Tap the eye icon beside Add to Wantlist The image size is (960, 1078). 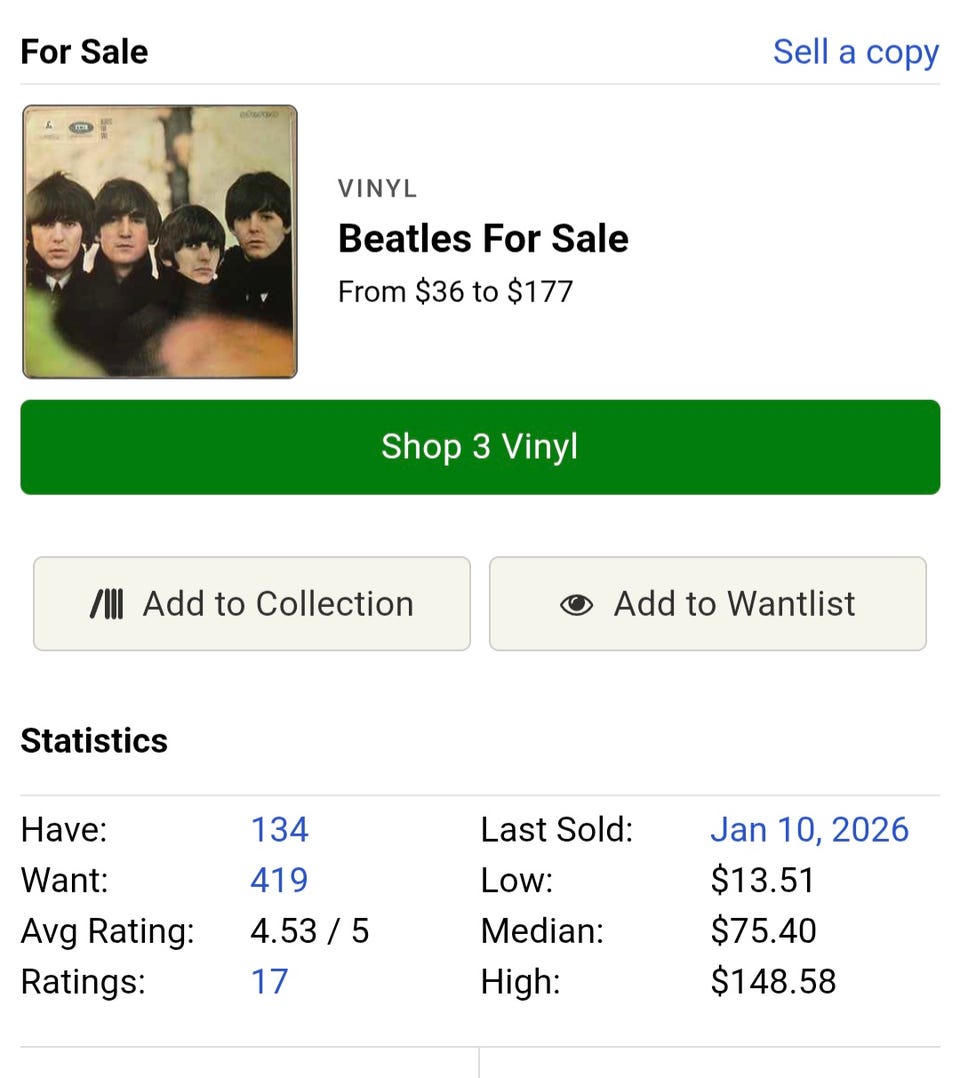click(576, 605)
